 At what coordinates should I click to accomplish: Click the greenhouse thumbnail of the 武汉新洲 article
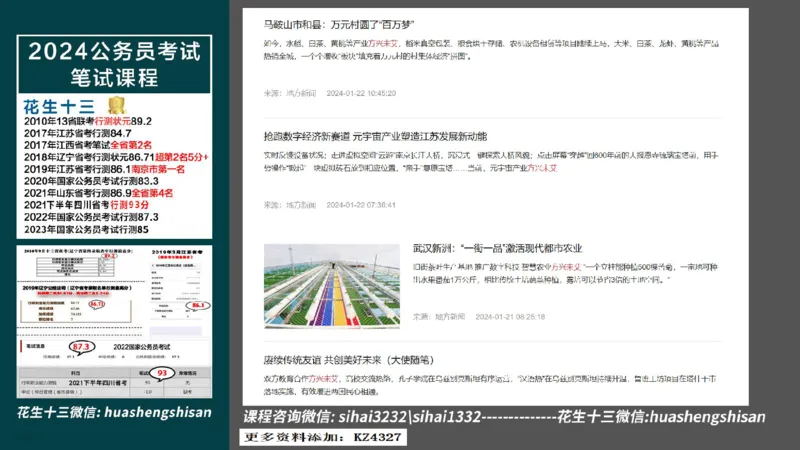pyautogui.click(x=332, y=286)
